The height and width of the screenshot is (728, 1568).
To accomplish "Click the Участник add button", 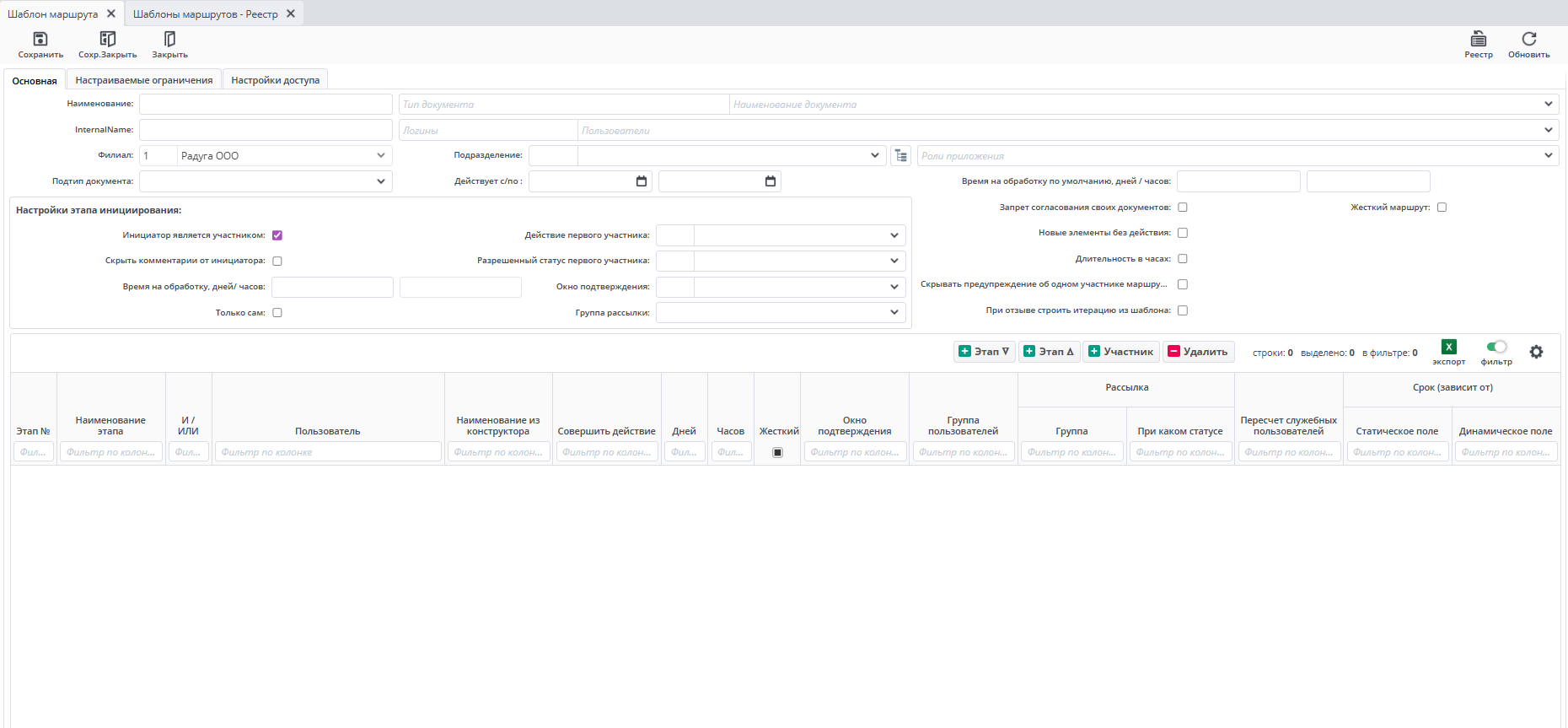I will coord(1120,352).
